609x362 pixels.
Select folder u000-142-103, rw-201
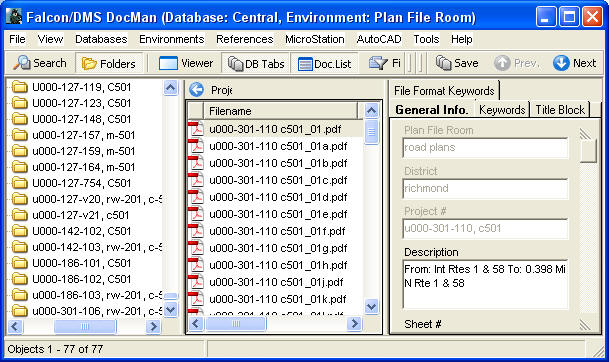point(97,247)
